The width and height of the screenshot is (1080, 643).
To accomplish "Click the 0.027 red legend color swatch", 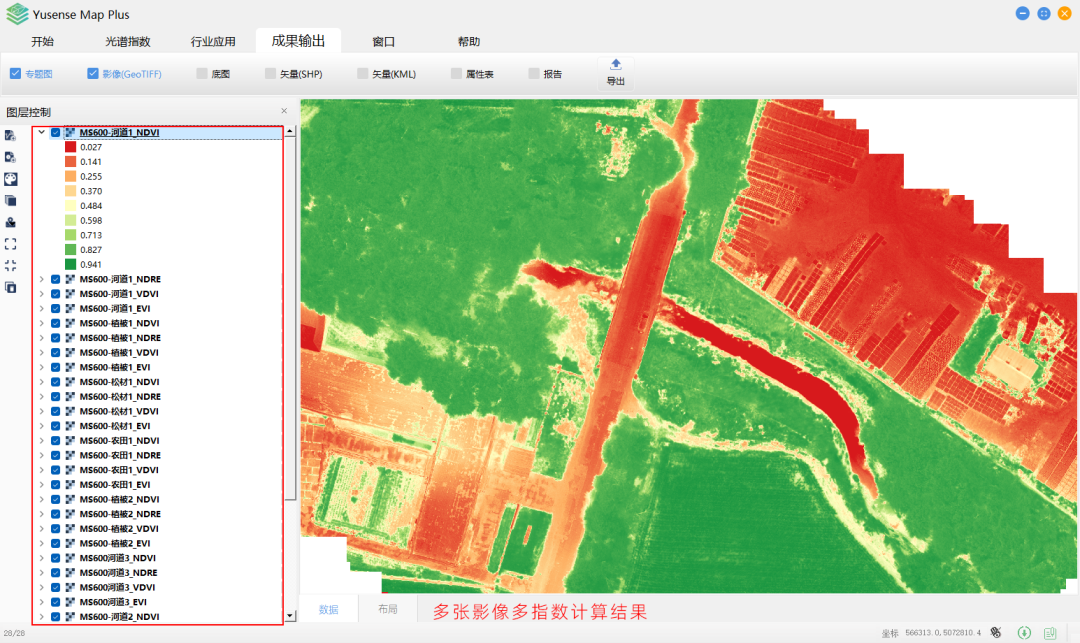I will click(70, 147).
